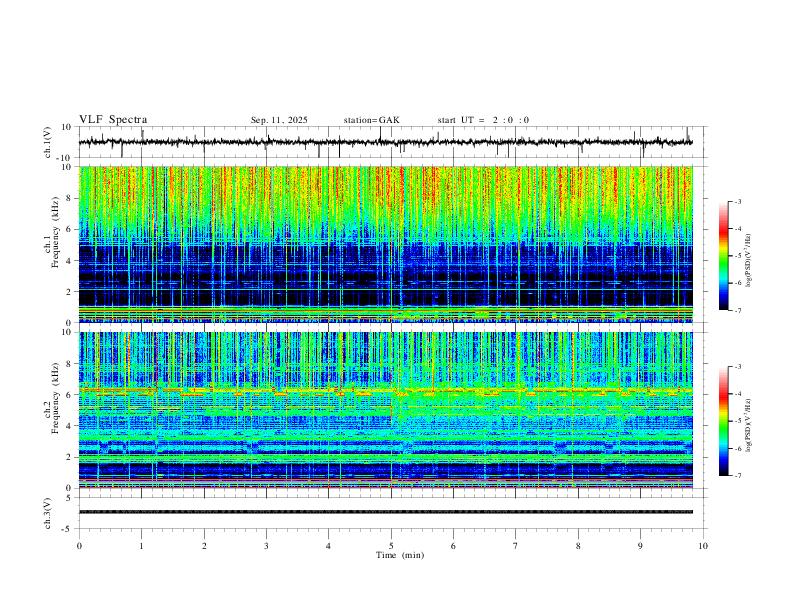This screenshot has width=792, height=612.
Task: Click the 'ch.1(V)' axis label
Action: click(x=48, y=142)
